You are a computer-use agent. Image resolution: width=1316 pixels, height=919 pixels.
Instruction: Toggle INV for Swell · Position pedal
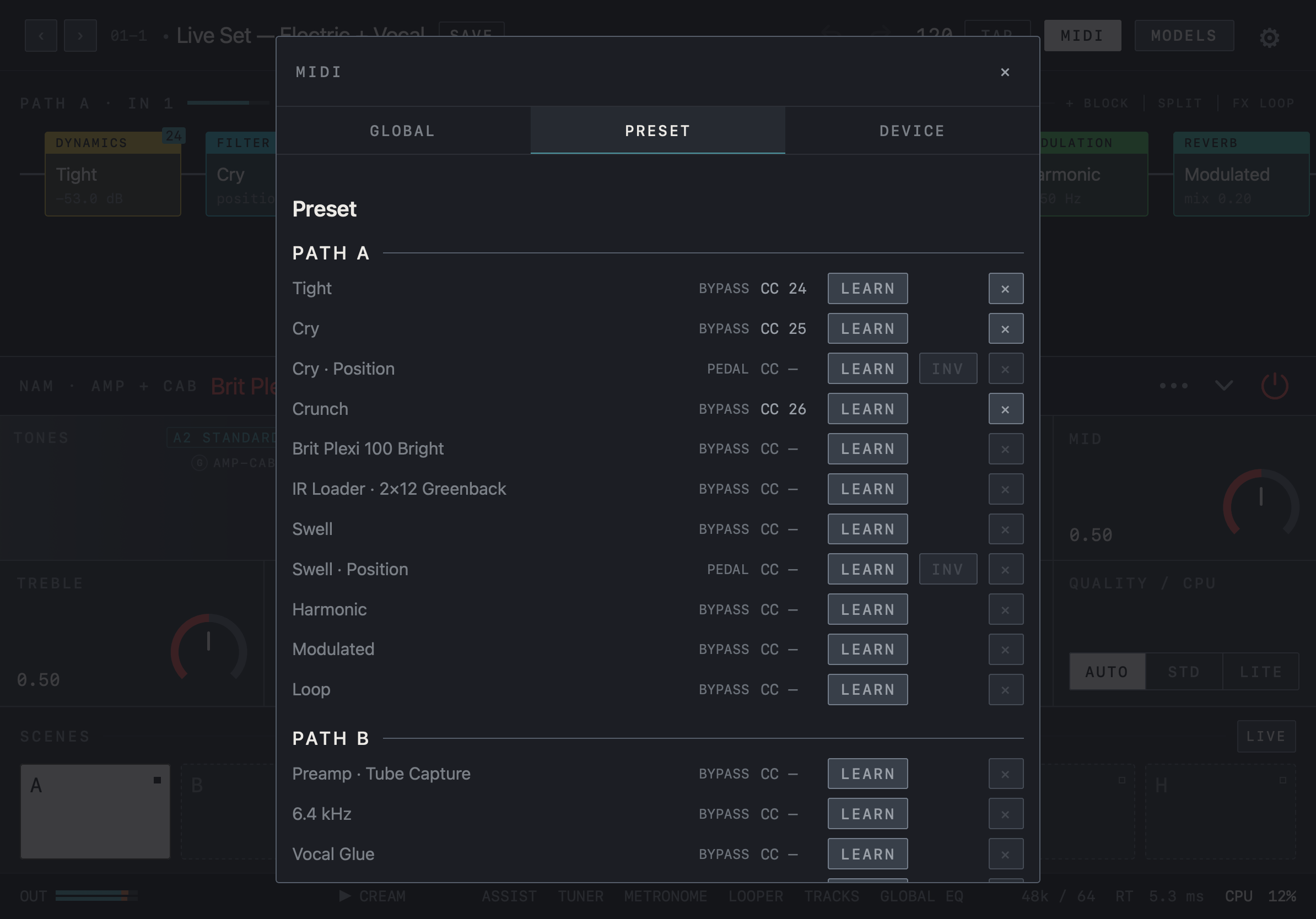(948, 570)
